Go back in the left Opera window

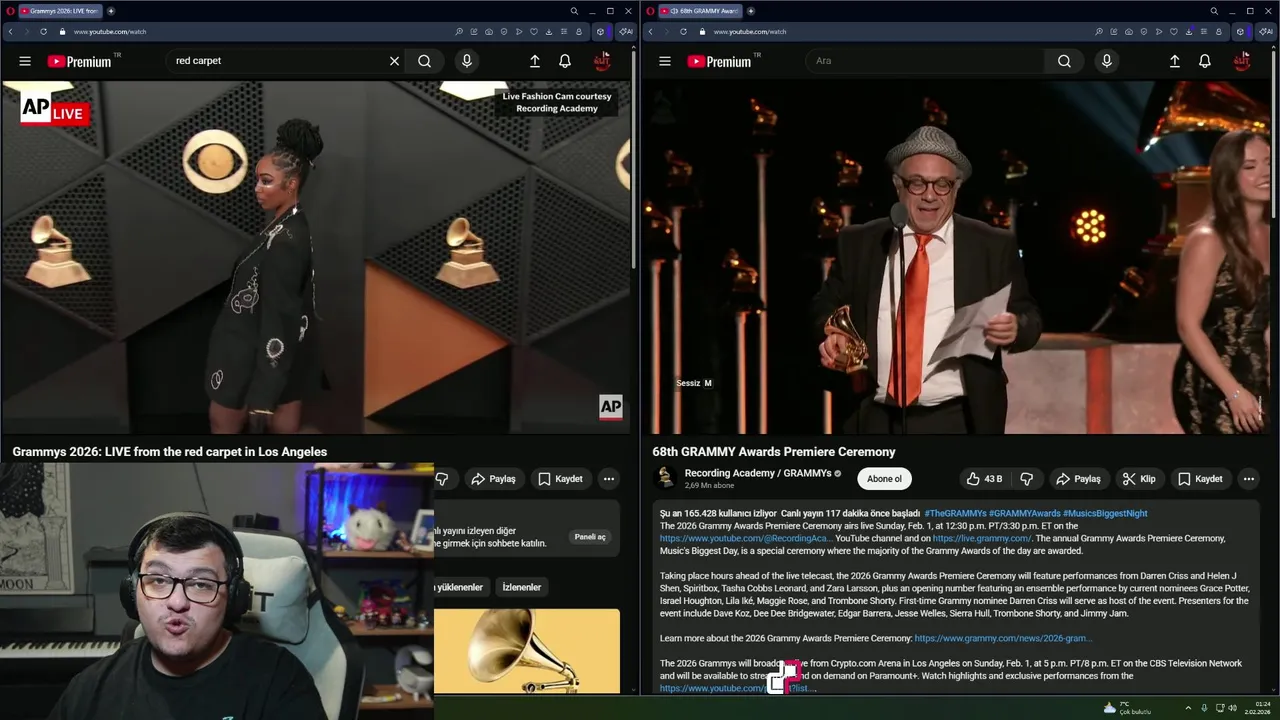click(x=10, y=31)
